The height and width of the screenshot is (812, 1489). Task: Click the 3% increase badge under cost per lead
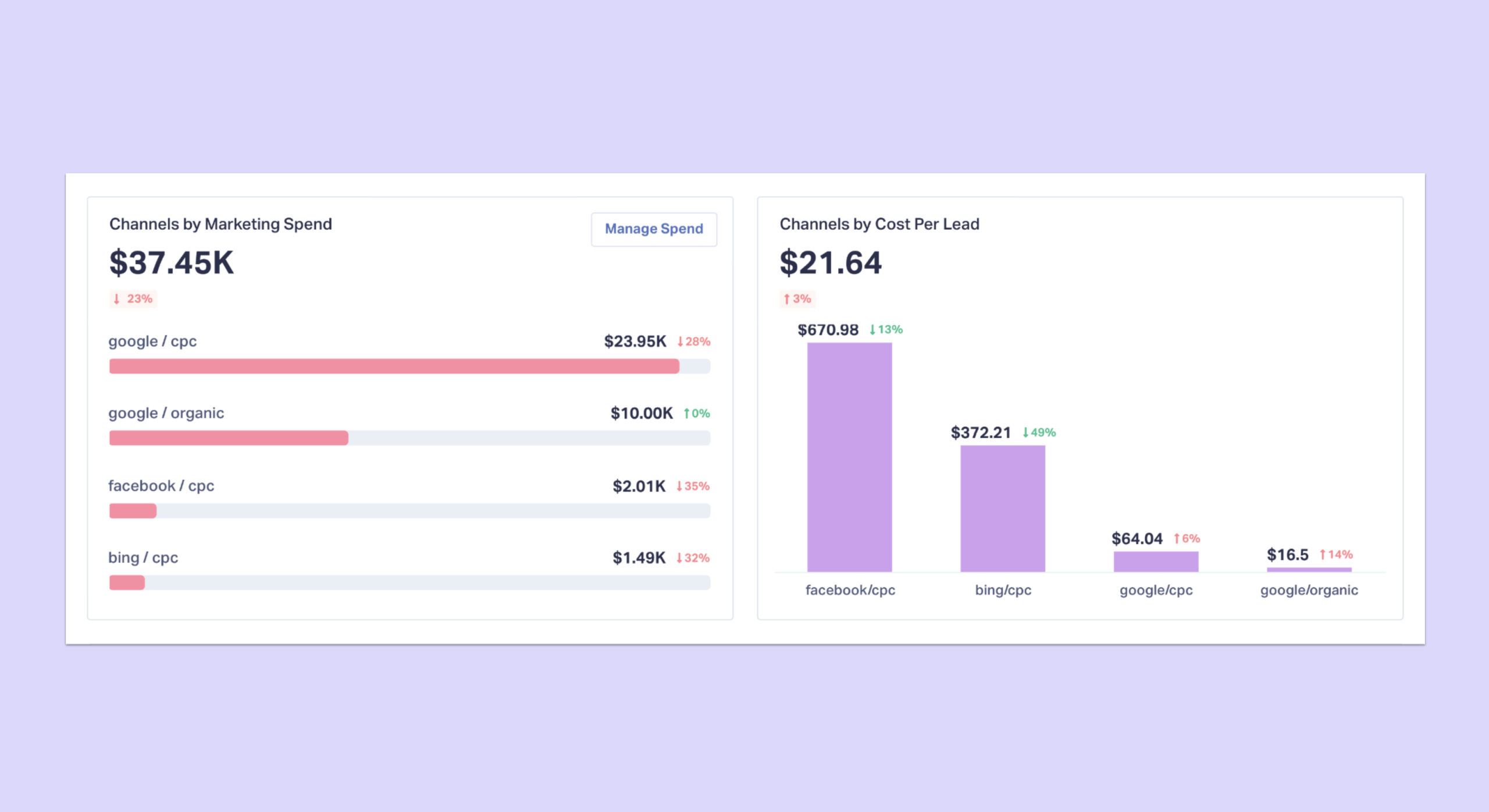click(x=797, y=299)
